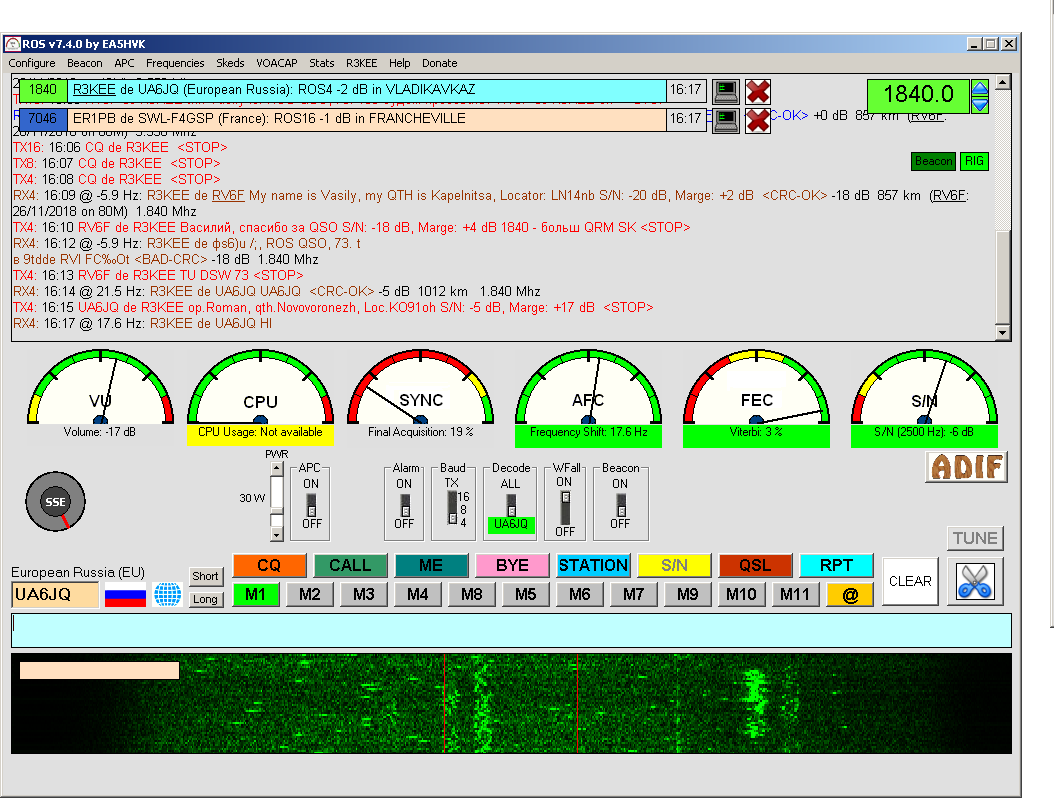Click the Russian flag icon
Image resolution: width=1054 pixels, height=798 pixels.
tap(125, 594)
